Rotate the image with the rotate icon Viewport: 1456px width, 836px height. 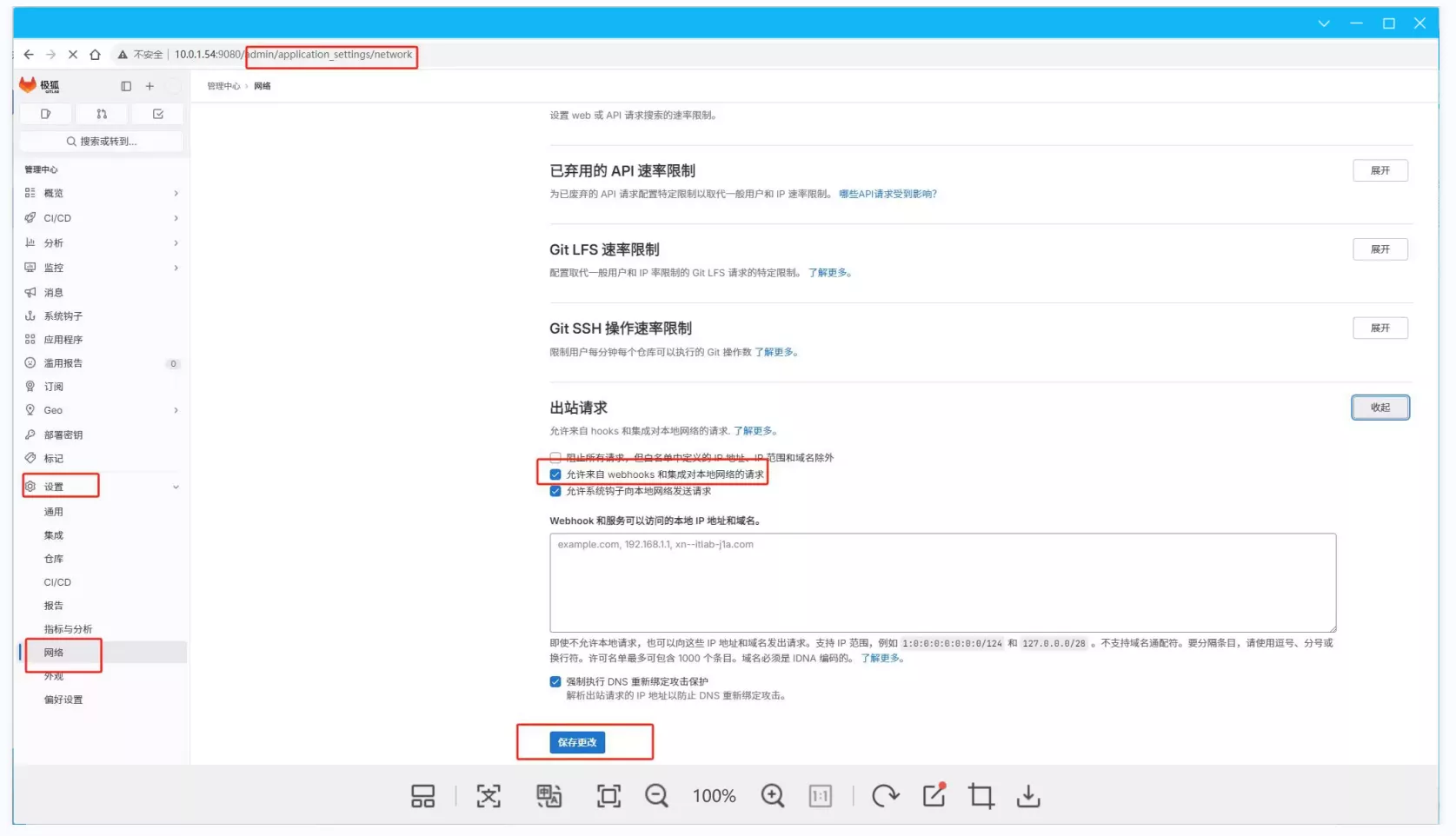coord(885,796)
